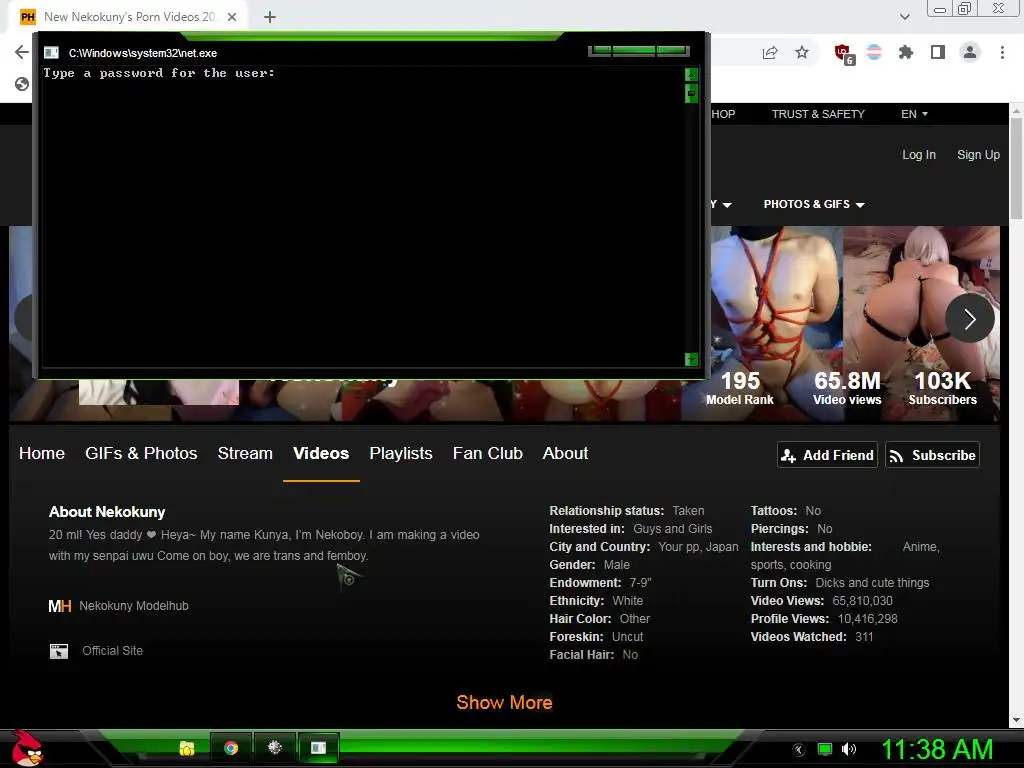Open a new browser tab
1024x768 pixels.
click(270, 17)
